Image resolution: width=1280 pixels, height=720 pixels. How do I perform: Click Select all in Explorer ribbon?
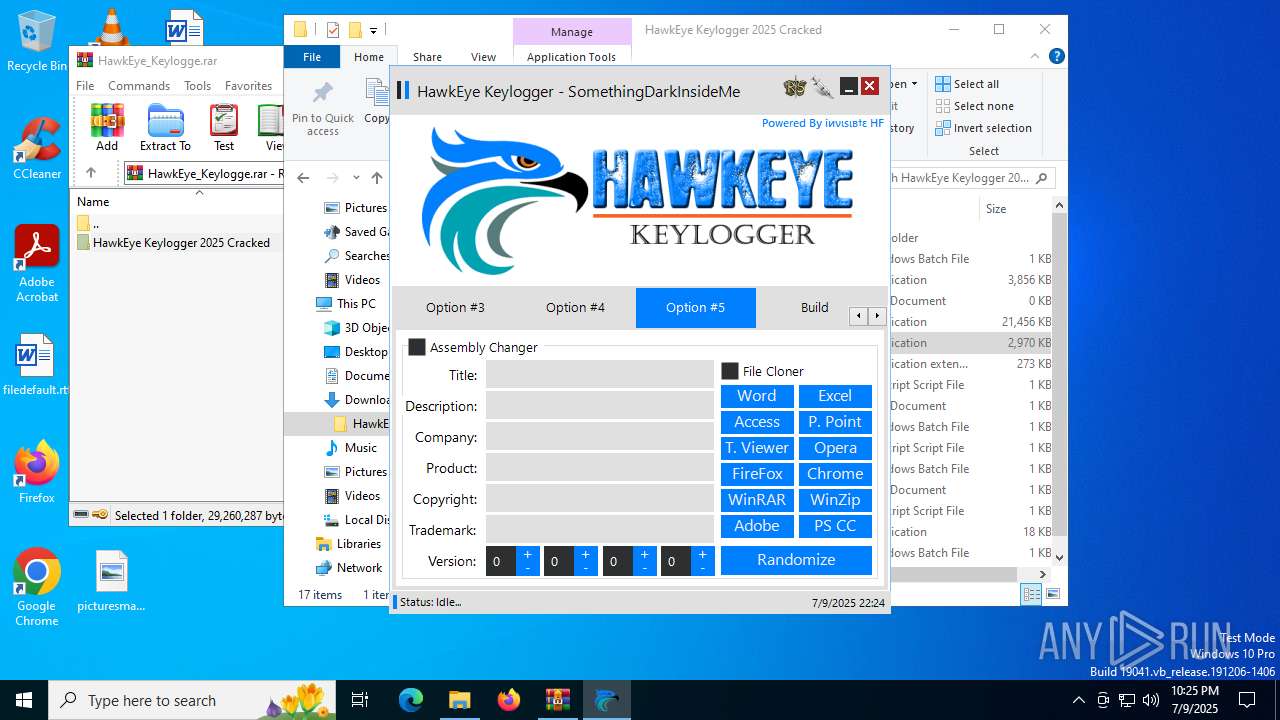pyautogui.click(x=967, y=84)
